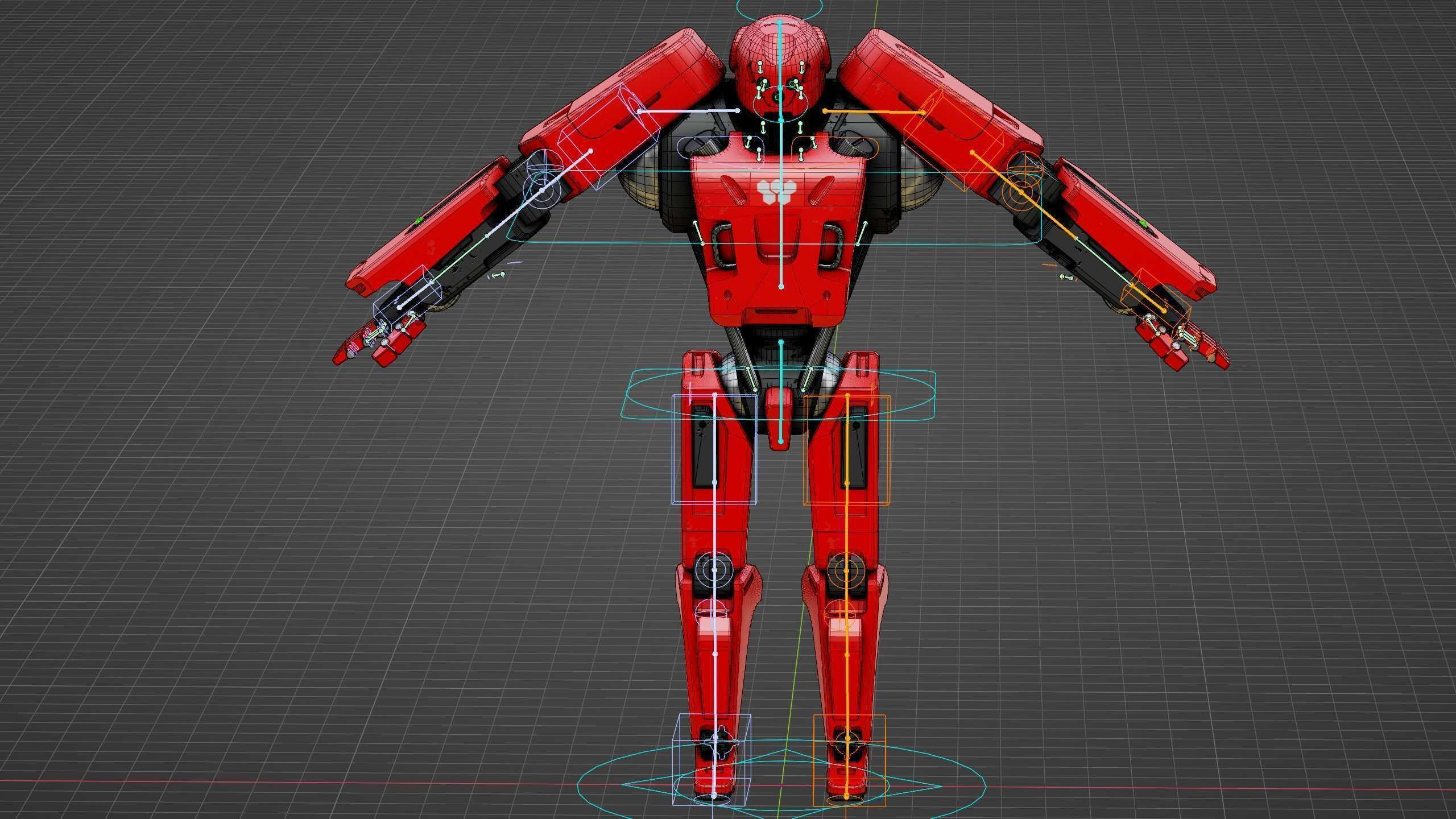Select the orange shoulder bone beside the head
The image size is (1456, 819).
click(x=874, y=112)
